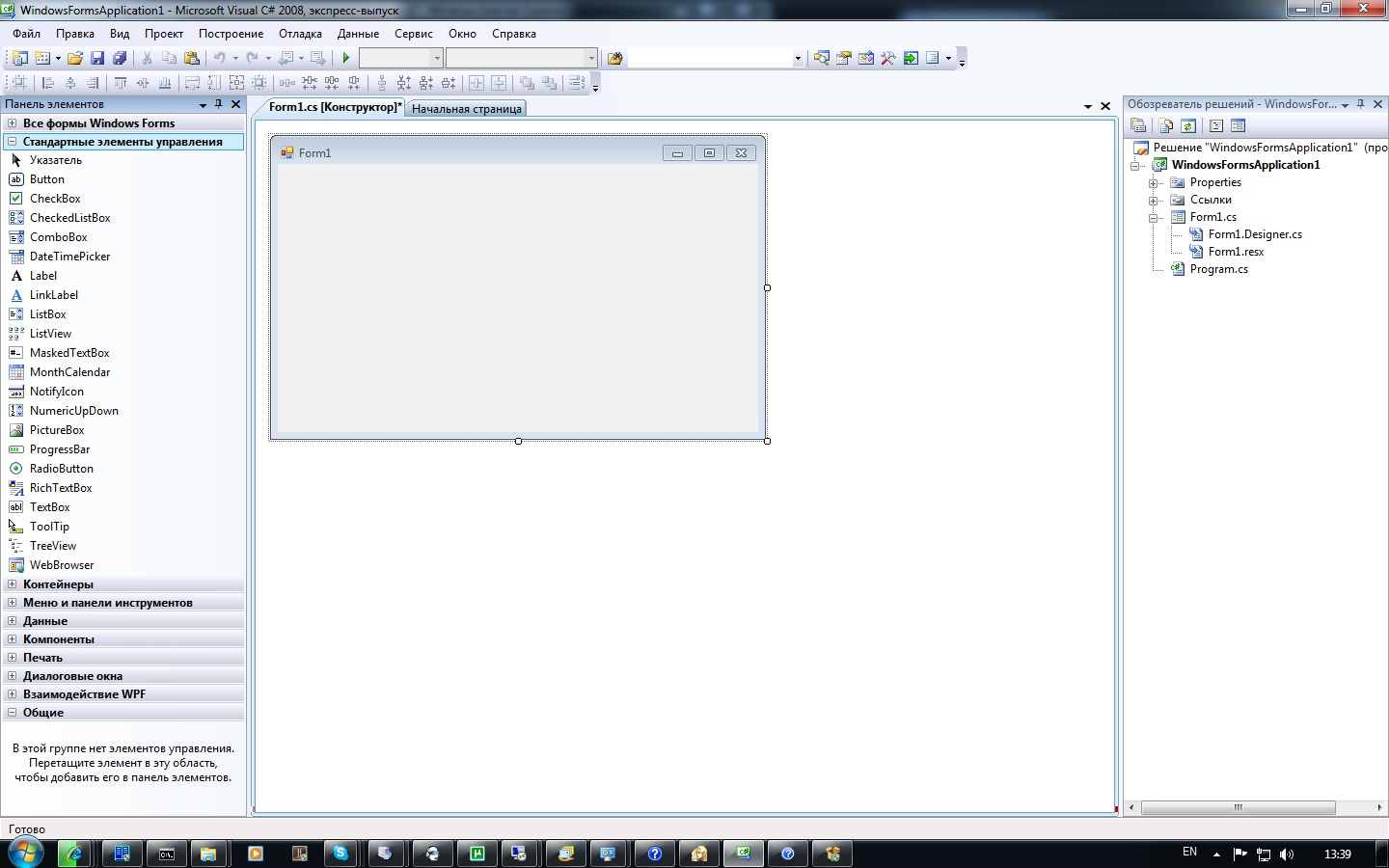Open file using the folder toolbar icon

74,58
